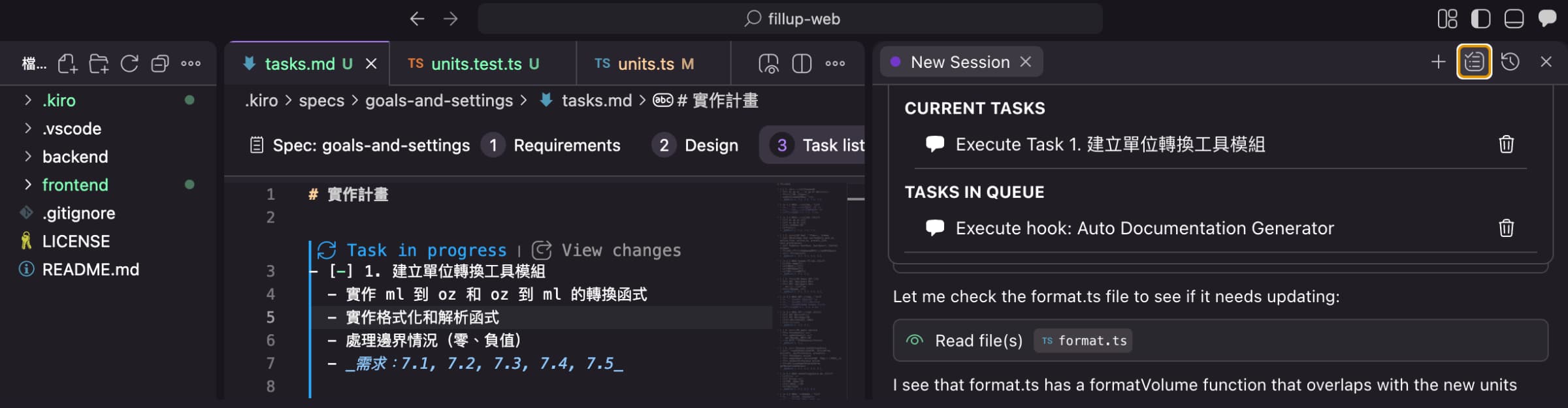
Task: Open format.ts from Read file(s)
Action: tap(1083, 341)
